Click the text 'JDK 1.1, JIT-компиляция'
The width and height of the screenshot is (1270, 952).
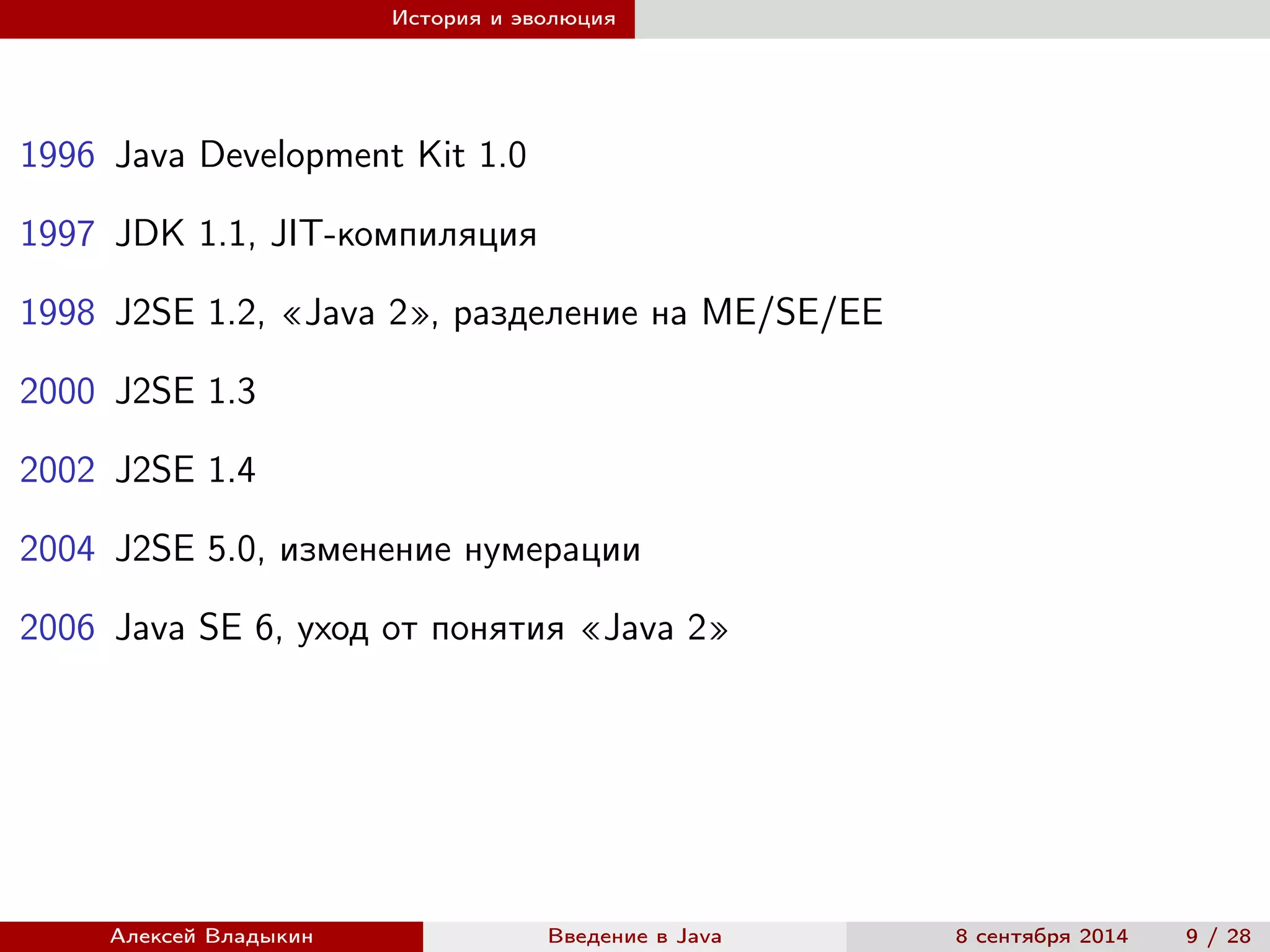(x=326, y=234)
